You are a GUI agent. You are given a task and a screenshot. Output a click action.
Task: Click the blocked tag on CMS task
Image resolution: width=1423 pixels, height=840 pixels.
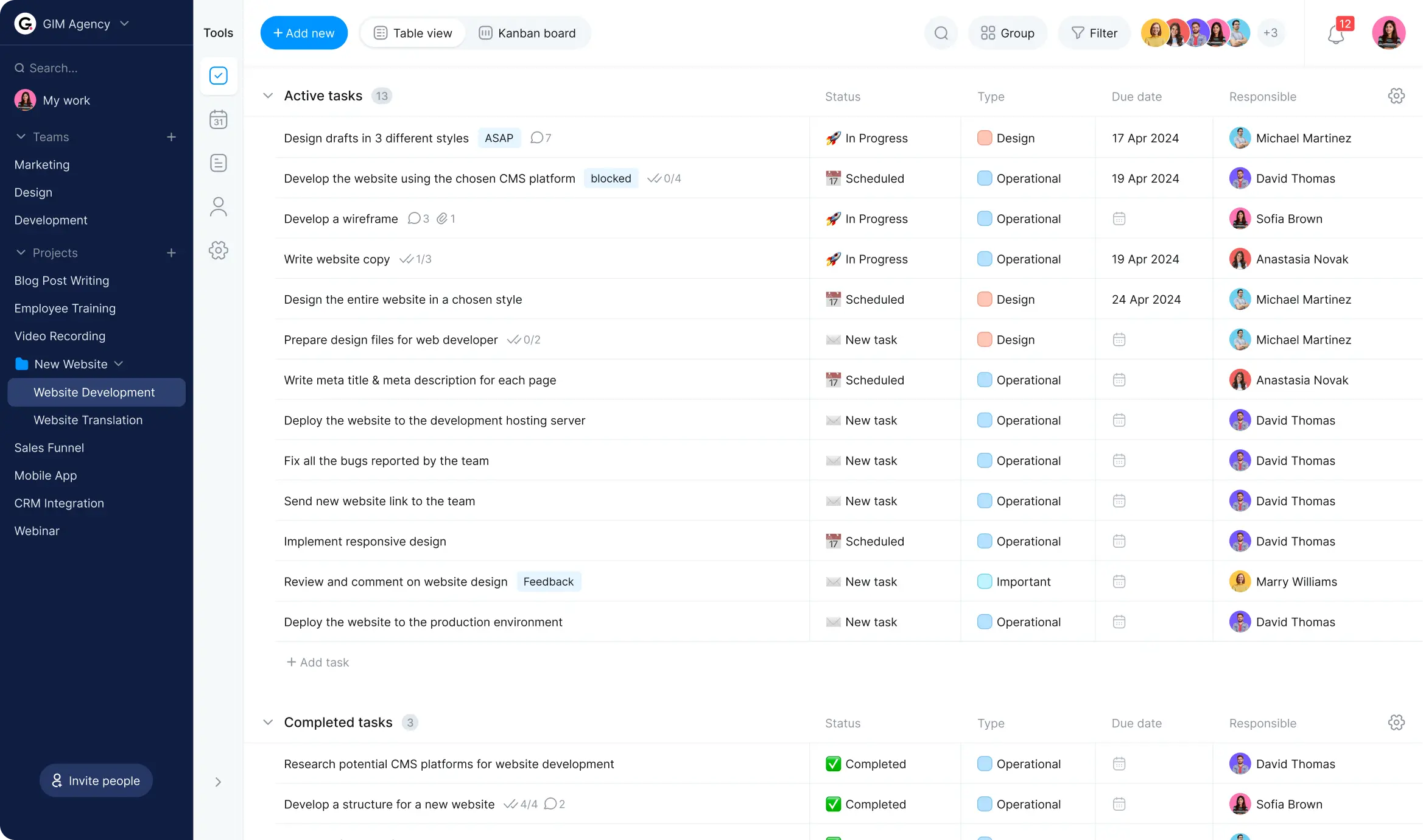point(611,178)
